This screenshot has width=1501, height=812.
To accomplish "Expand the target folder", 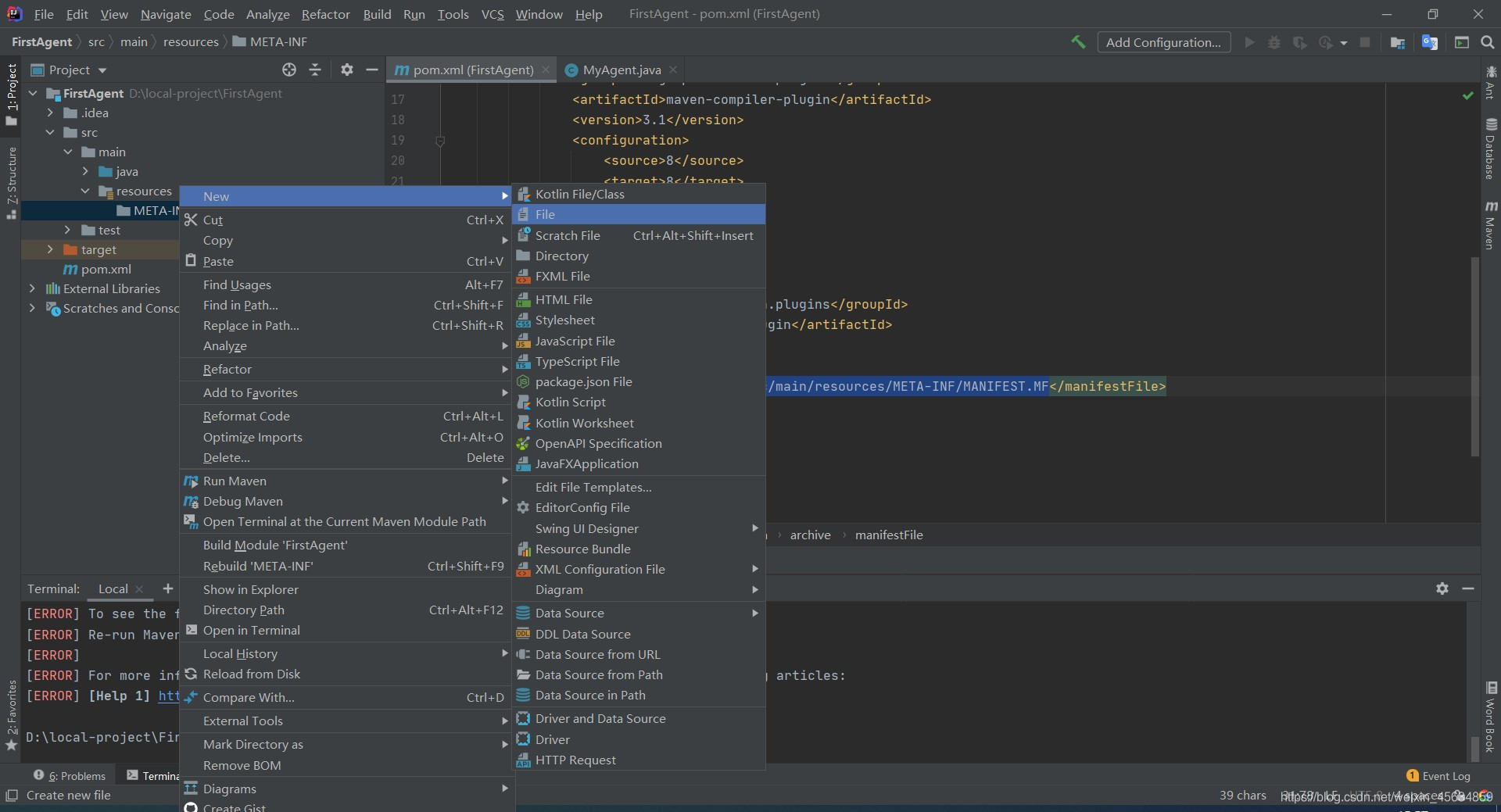I will (51, 249).
